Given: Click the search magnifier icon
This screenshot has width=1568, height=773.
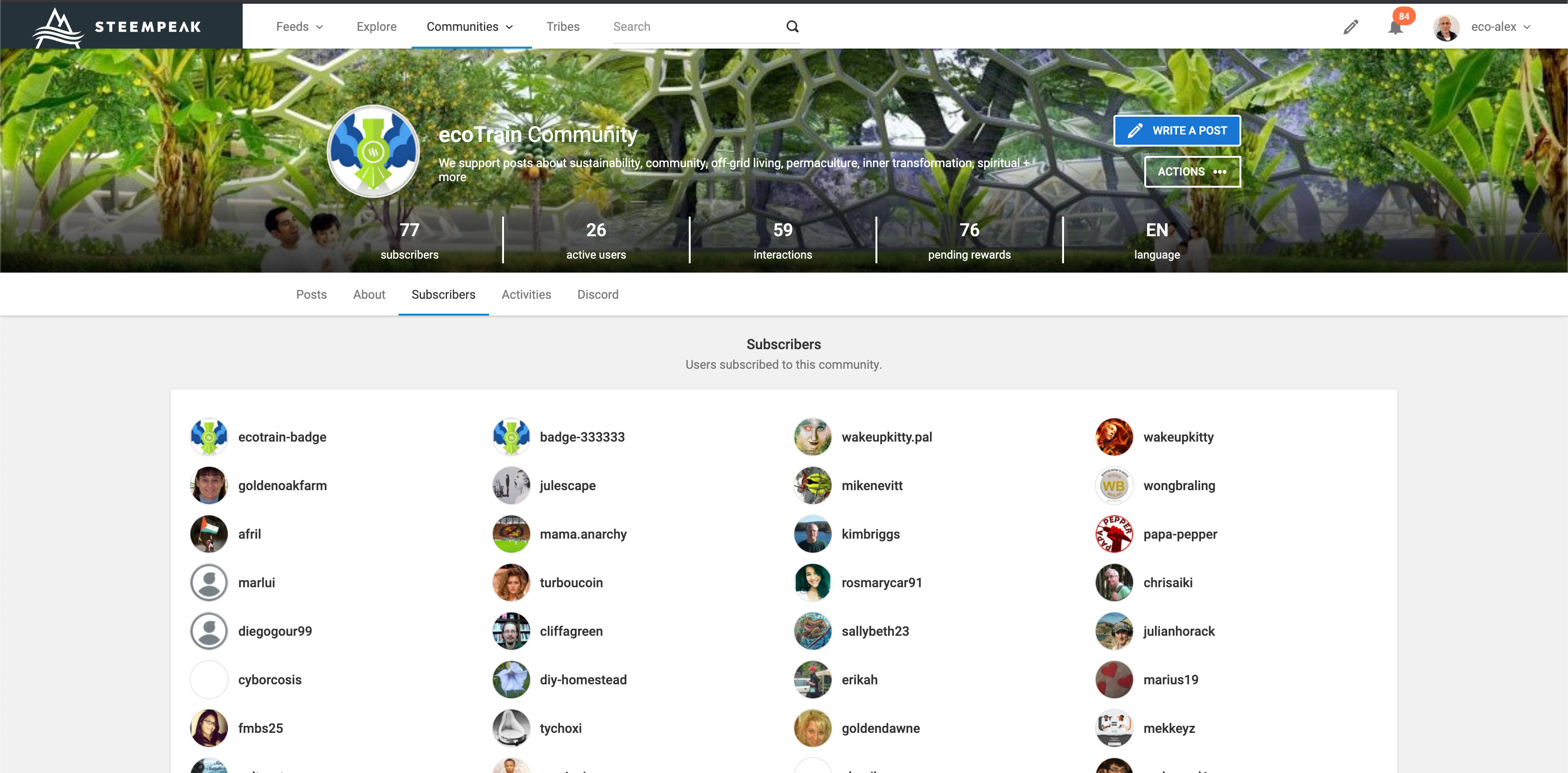Looking at the screenshot, I should coord(792,26).
